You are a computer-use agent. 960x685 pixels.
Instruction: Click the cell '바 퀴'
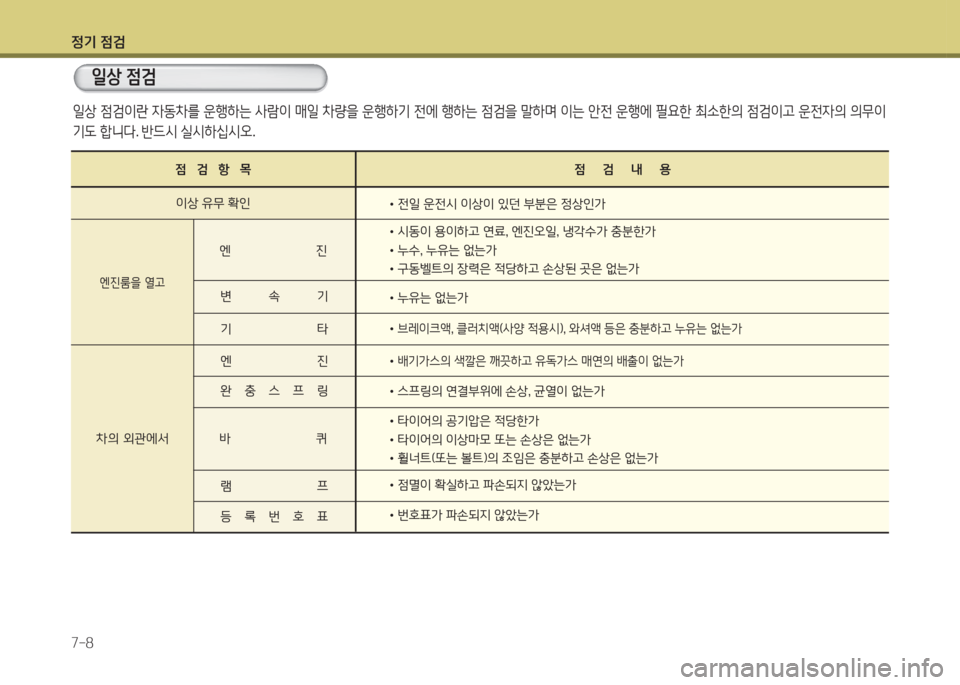pos(274,438)
